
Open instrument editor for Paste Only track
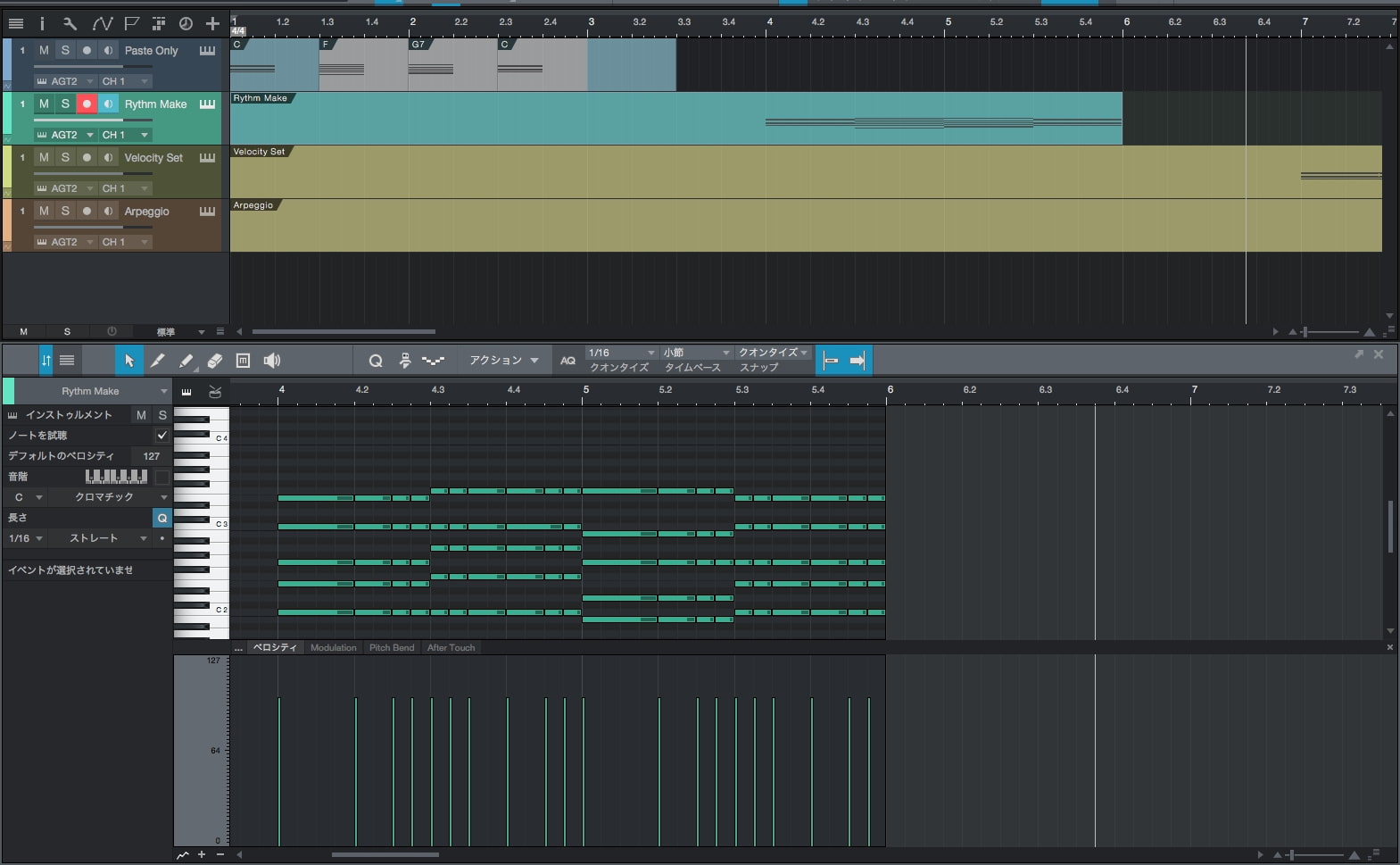(207, 51)
